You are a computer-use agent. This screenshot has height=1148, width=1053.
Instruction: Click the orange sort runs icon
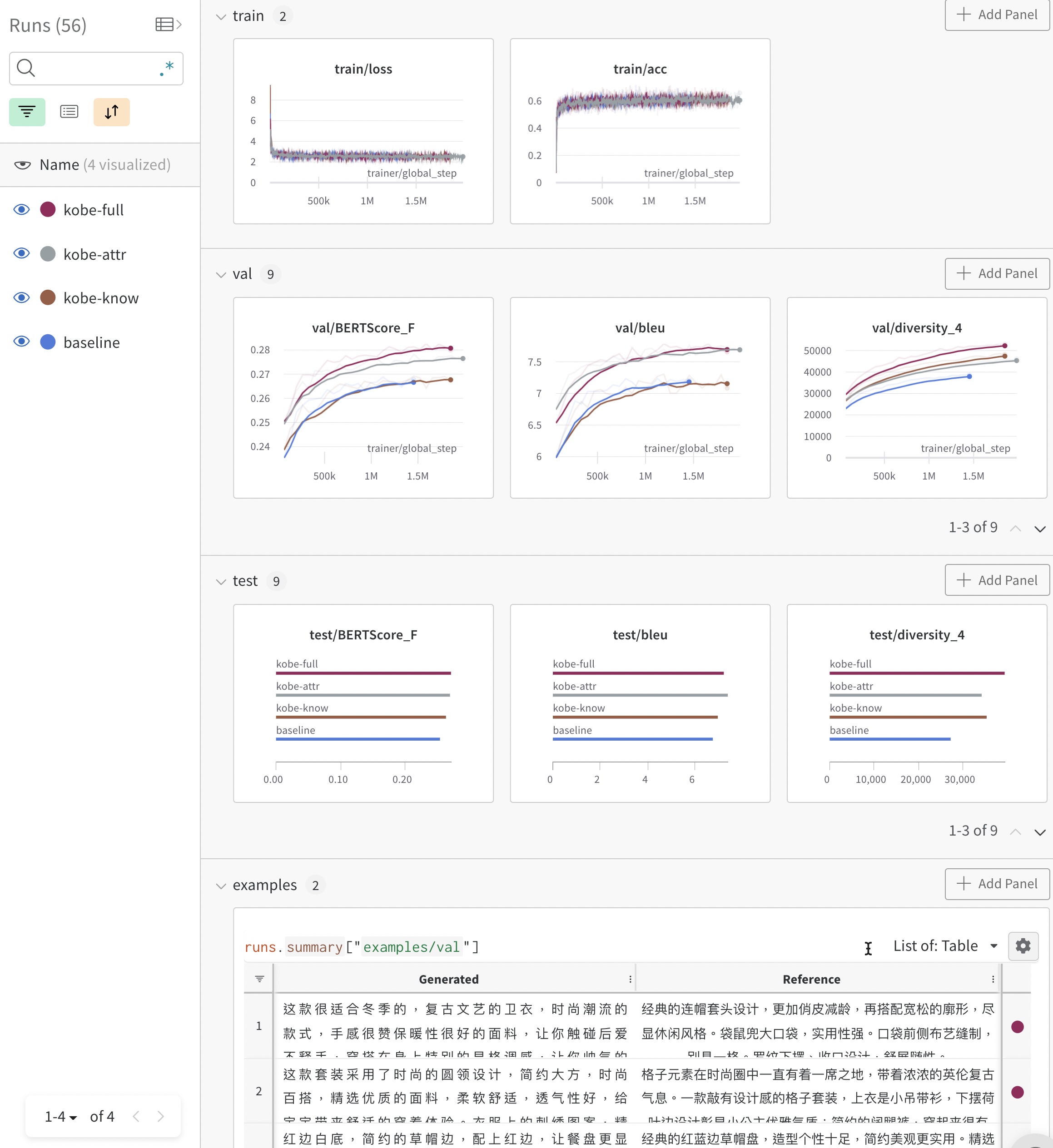tap(112, 112)
